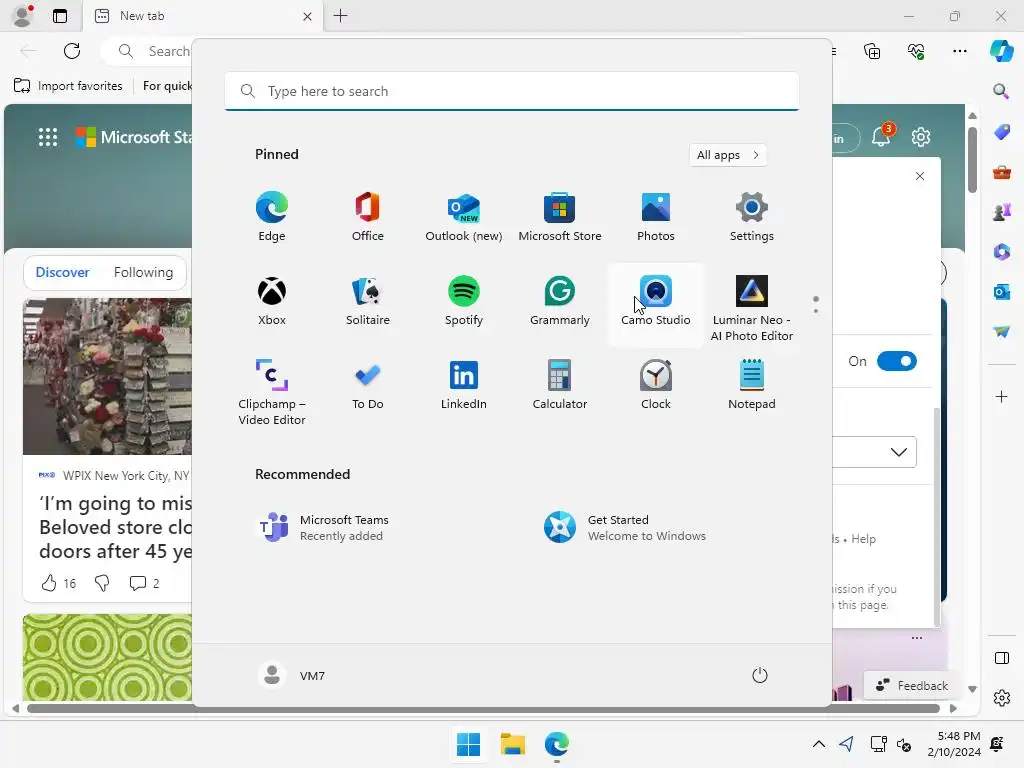Click the Windows Start button on taskbar
1024x768 pixels.
(468, 744)
